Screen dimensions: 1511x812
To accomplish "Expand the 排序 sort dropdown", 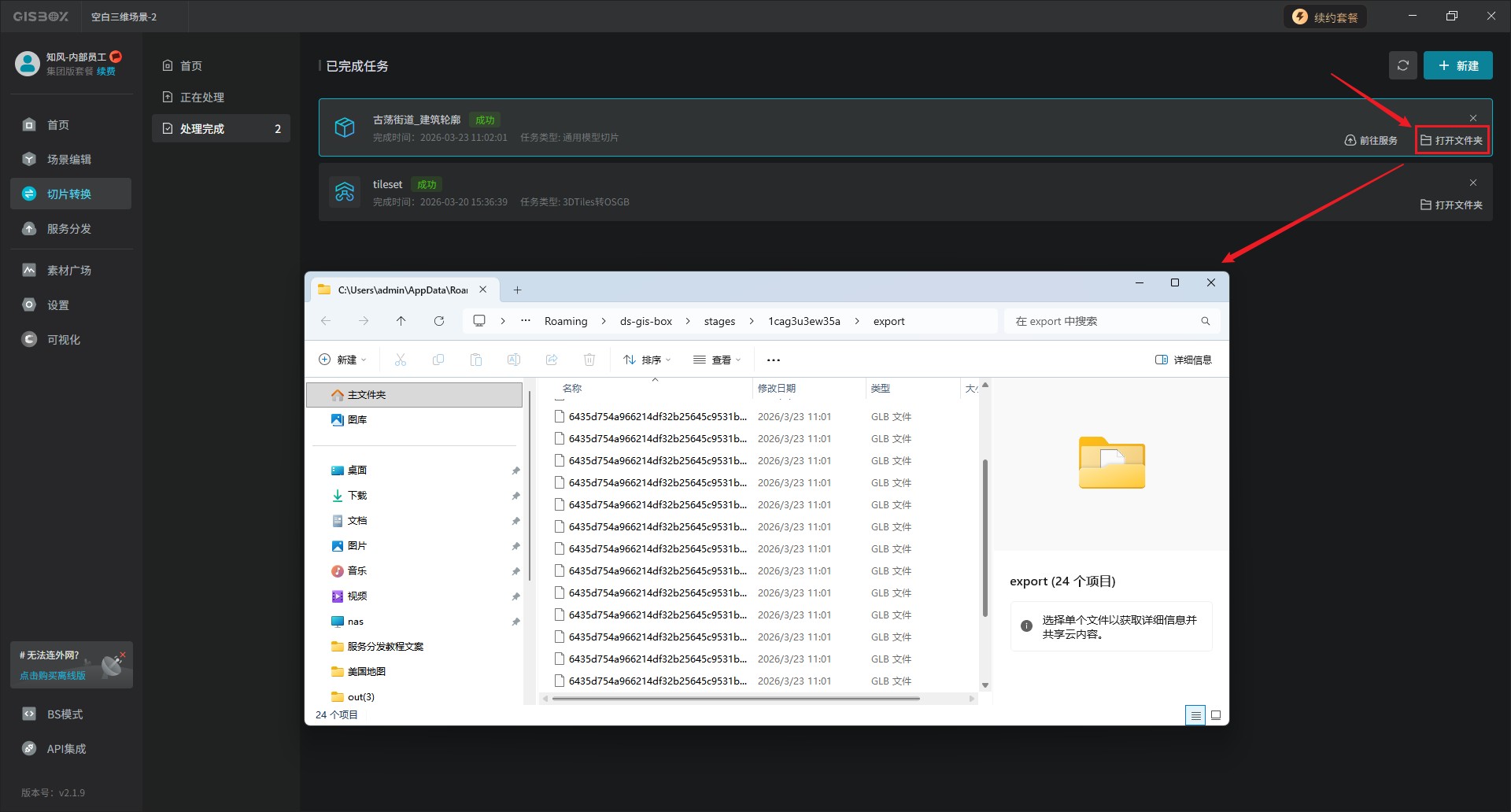I will point(647,360).
